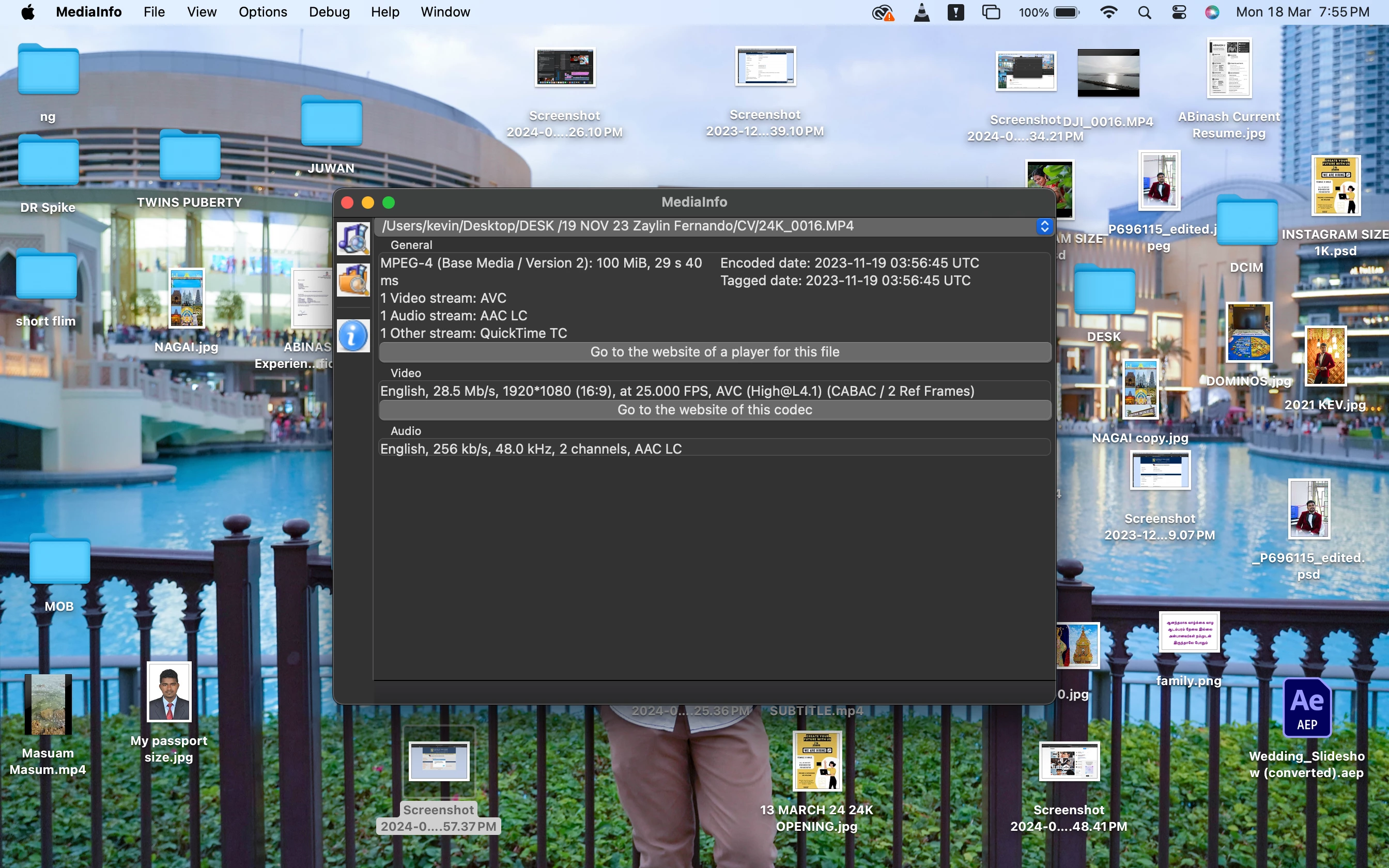Screen dimensions: 1389x868
Task: Expand the file path dropdown in MediaInfo
Action: pyautogui.click(x=1044, y=226)
